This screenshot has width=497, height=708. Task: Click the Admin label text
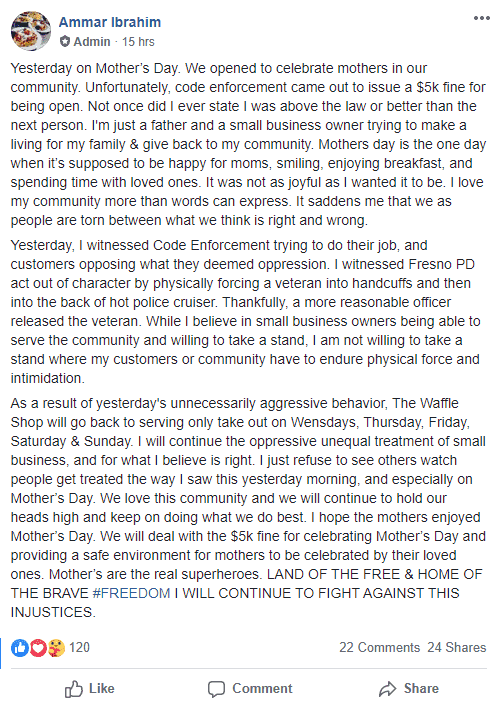(92, 42)
